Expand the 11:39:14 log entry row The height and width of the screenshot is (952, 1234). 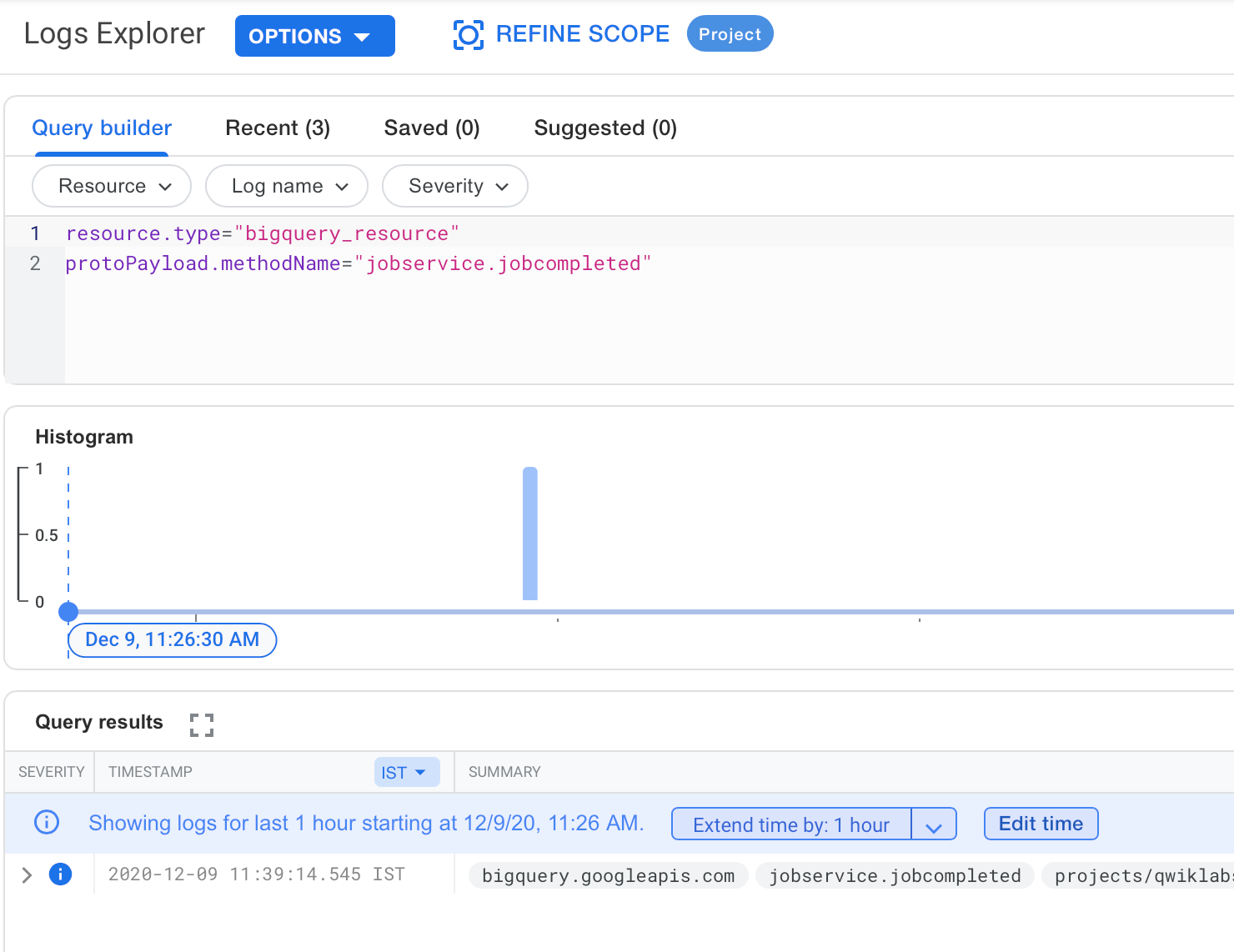point(27,874)
